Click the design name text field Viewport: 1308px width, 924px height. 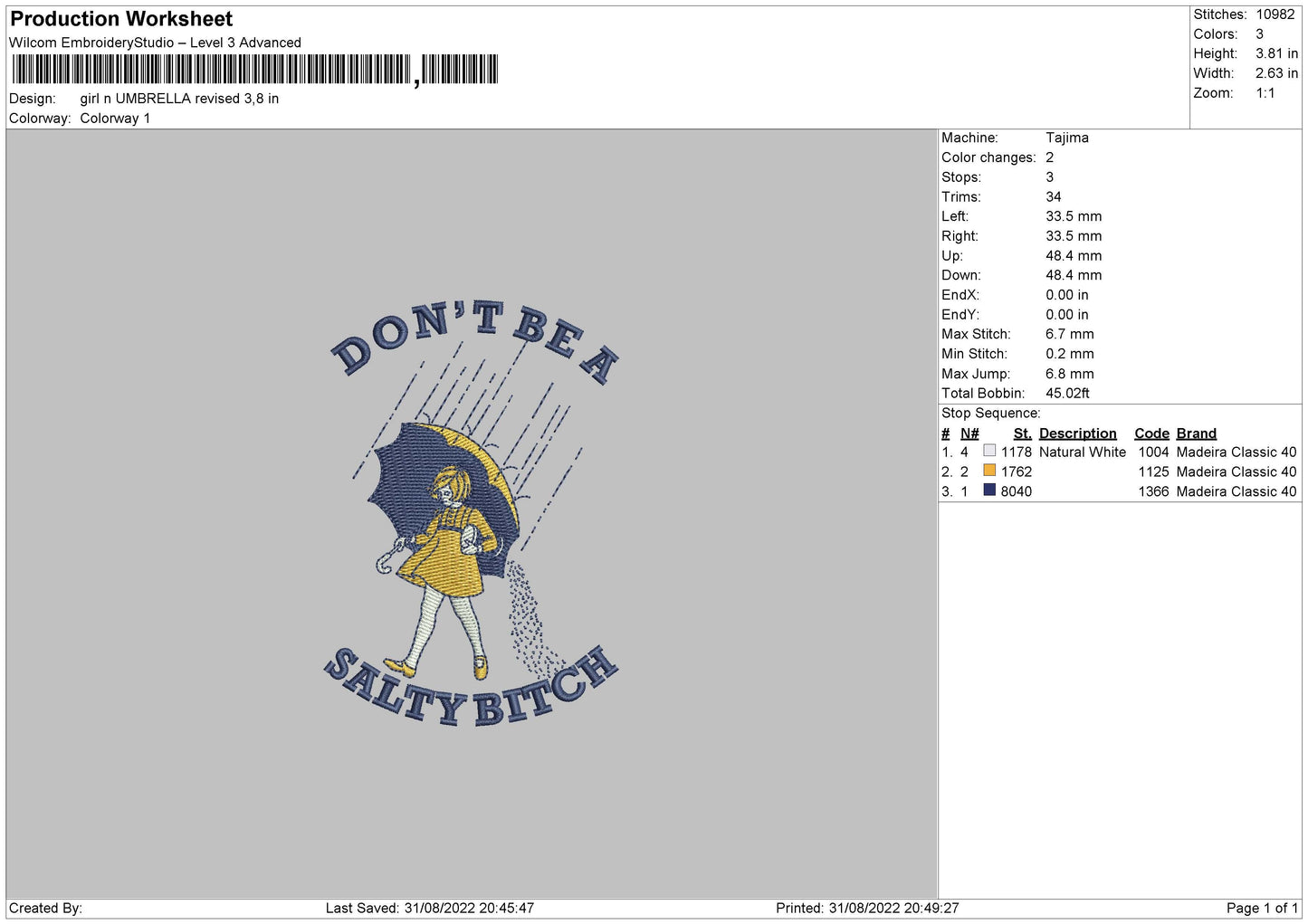point(179,99)
